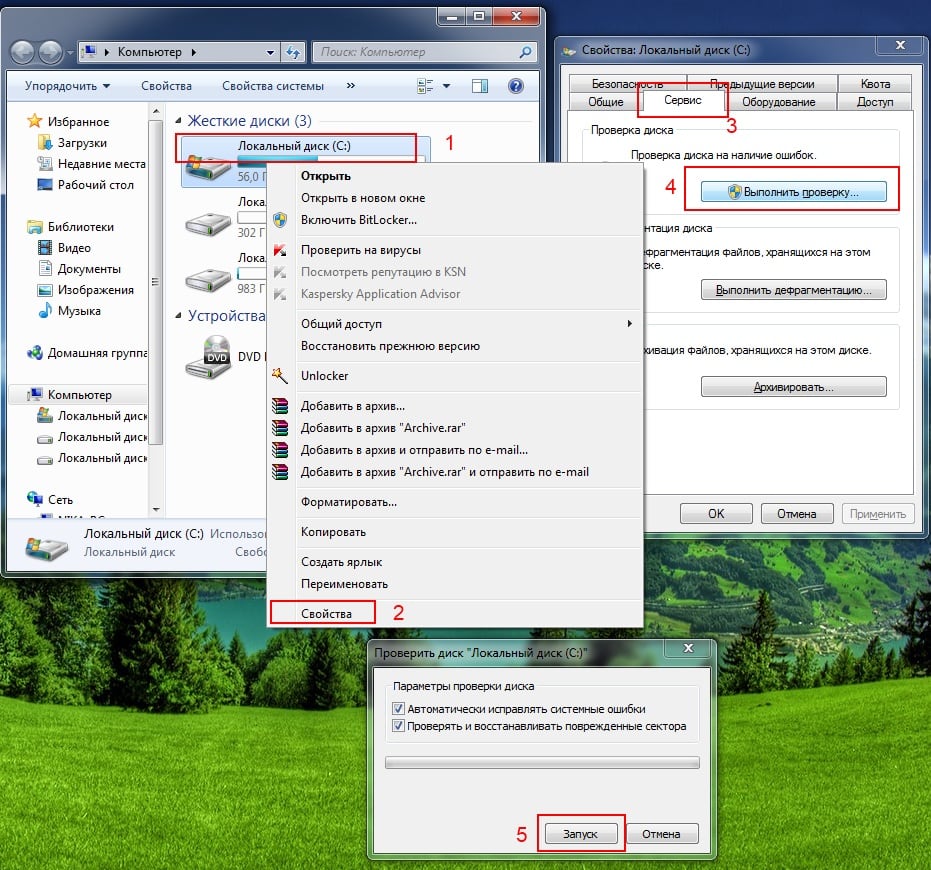Click the "Запуск" button

pyautogui.click(x=581, y=834)
